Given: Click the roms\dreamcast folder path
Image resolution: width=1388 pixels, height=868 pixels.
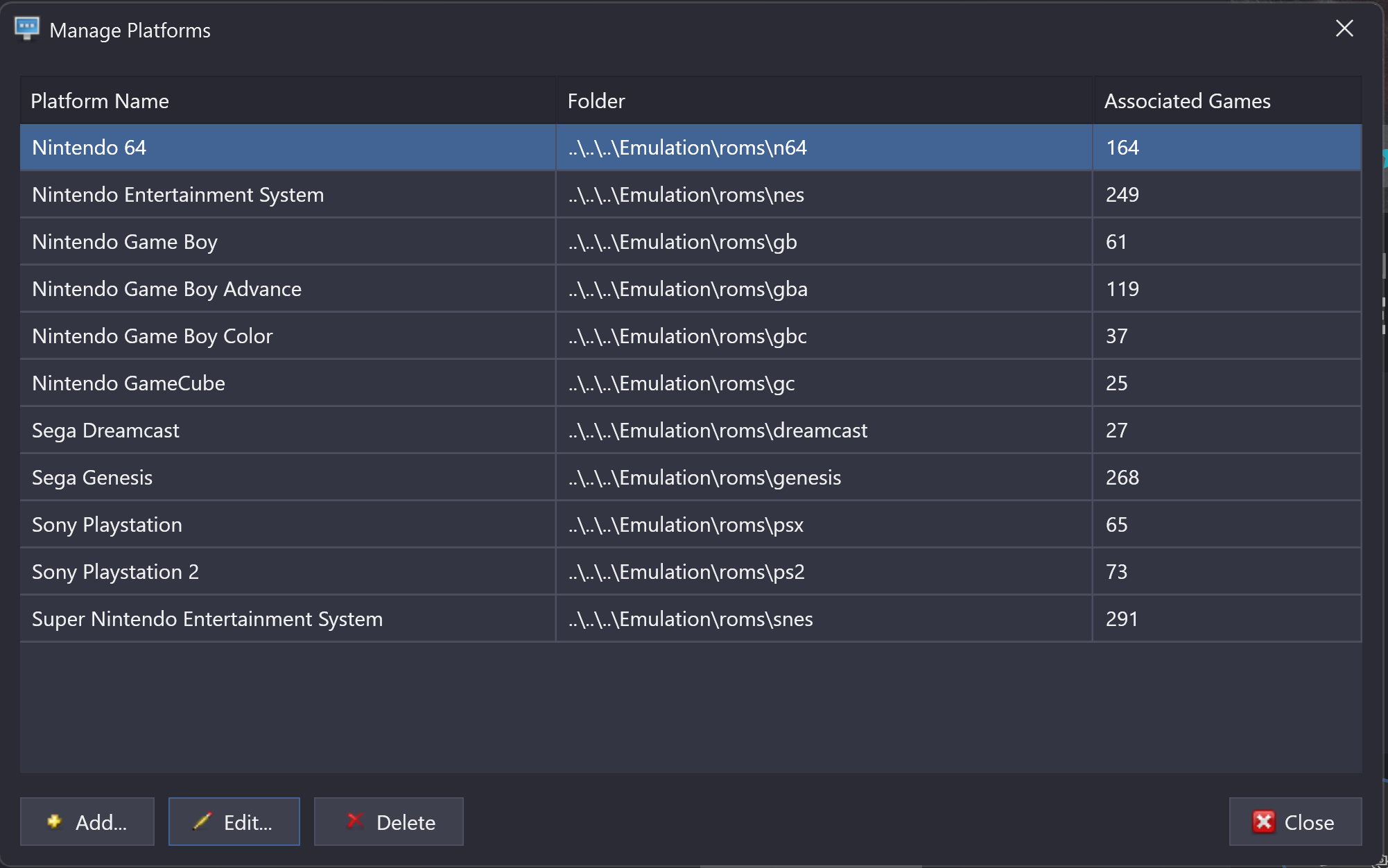Looking at the screenshot, I should coord(824,431).
